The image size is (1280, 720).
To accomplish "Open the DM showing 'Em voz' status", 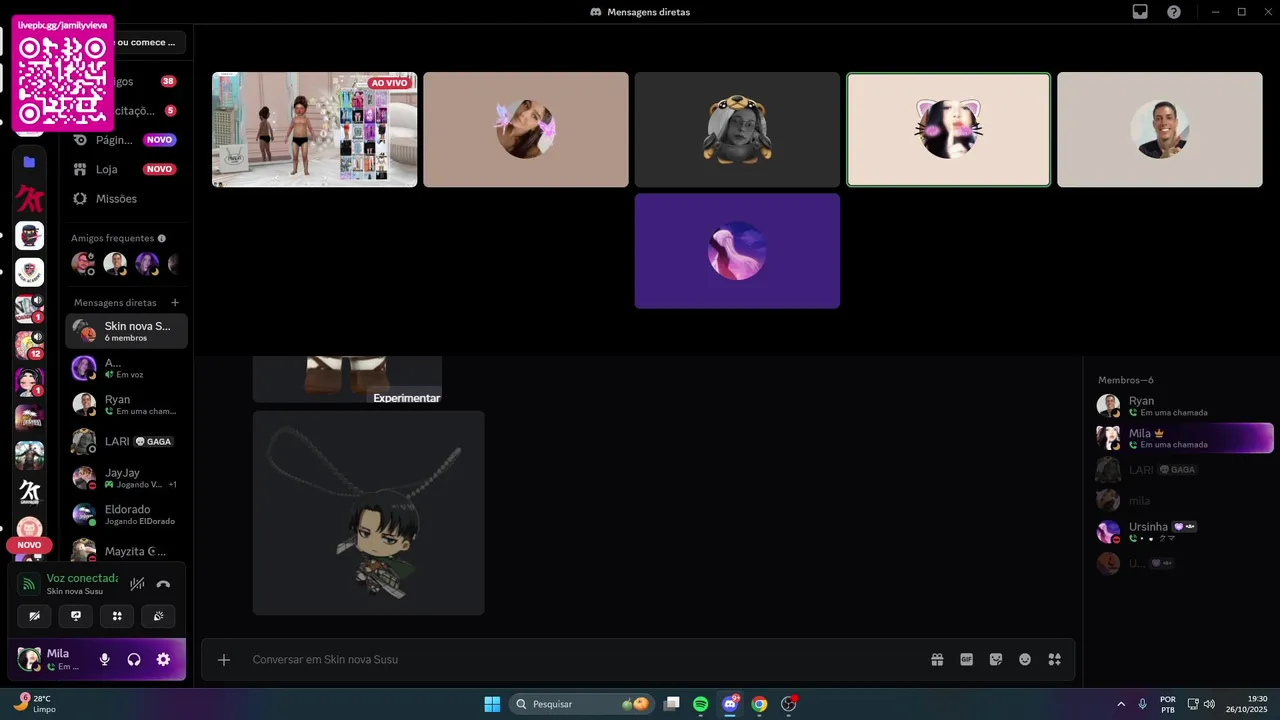I will pos(126,368).
